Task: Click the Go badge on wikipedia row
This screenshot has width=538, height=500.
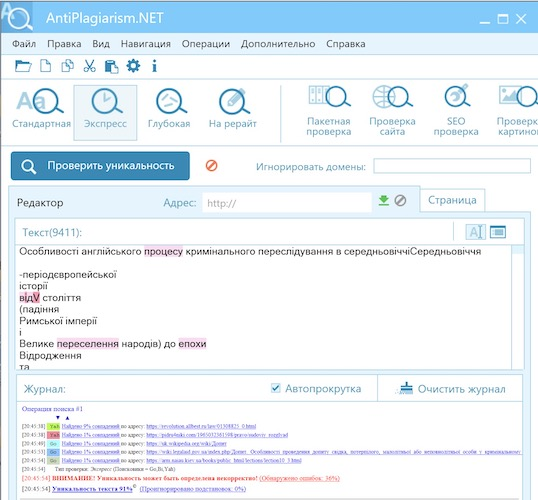Action: (x=54, y=443)
